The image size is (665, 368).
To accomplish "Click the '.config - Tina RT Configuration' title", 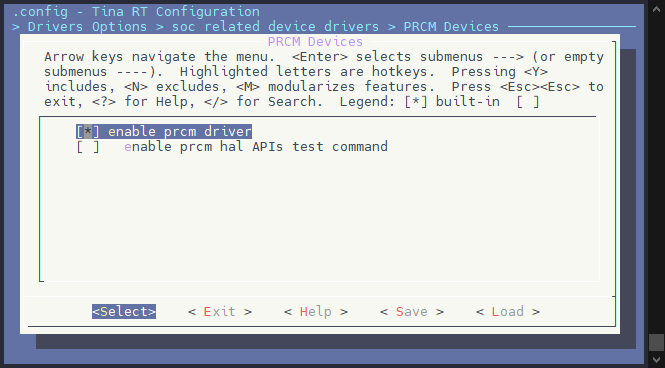I will (136, 11).
